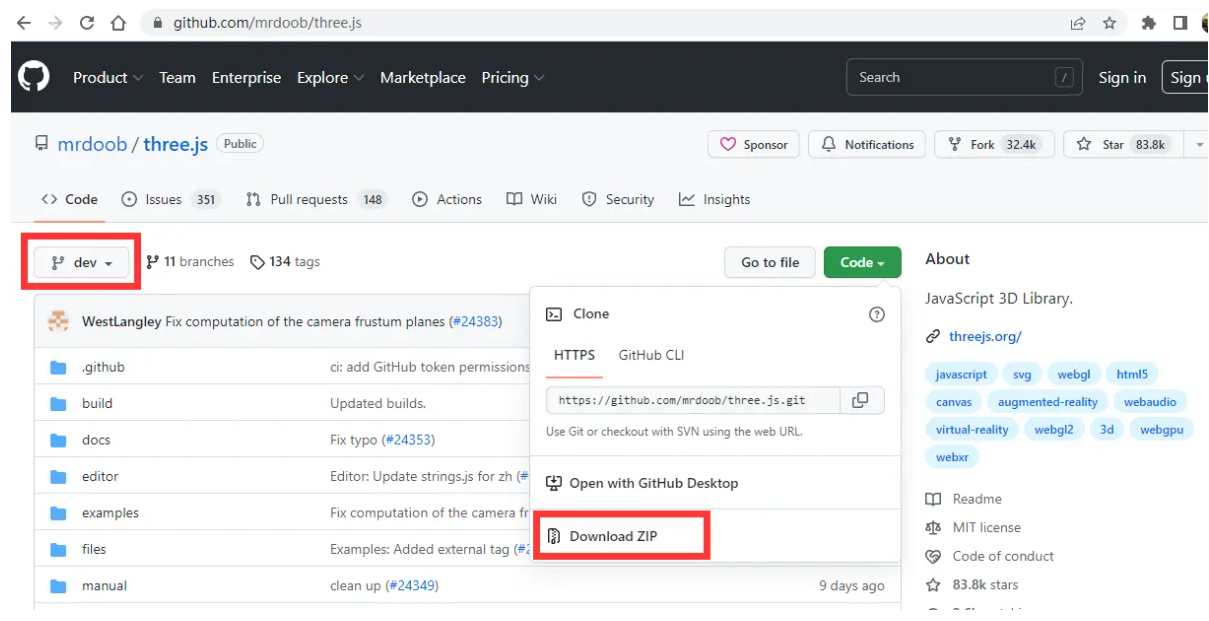
Task: Copy the HTTPS clone URL
Action: tap(860, 400)
